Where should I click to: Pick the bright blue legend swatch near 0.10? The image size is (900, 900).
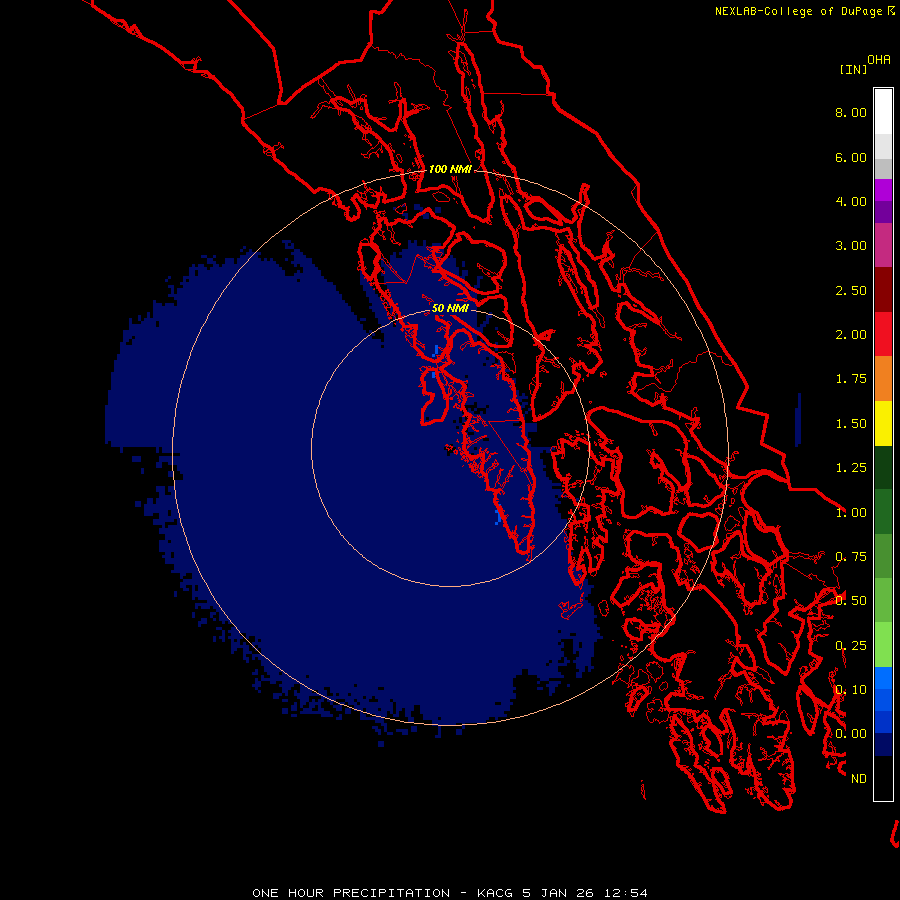(x=883, y=678)
